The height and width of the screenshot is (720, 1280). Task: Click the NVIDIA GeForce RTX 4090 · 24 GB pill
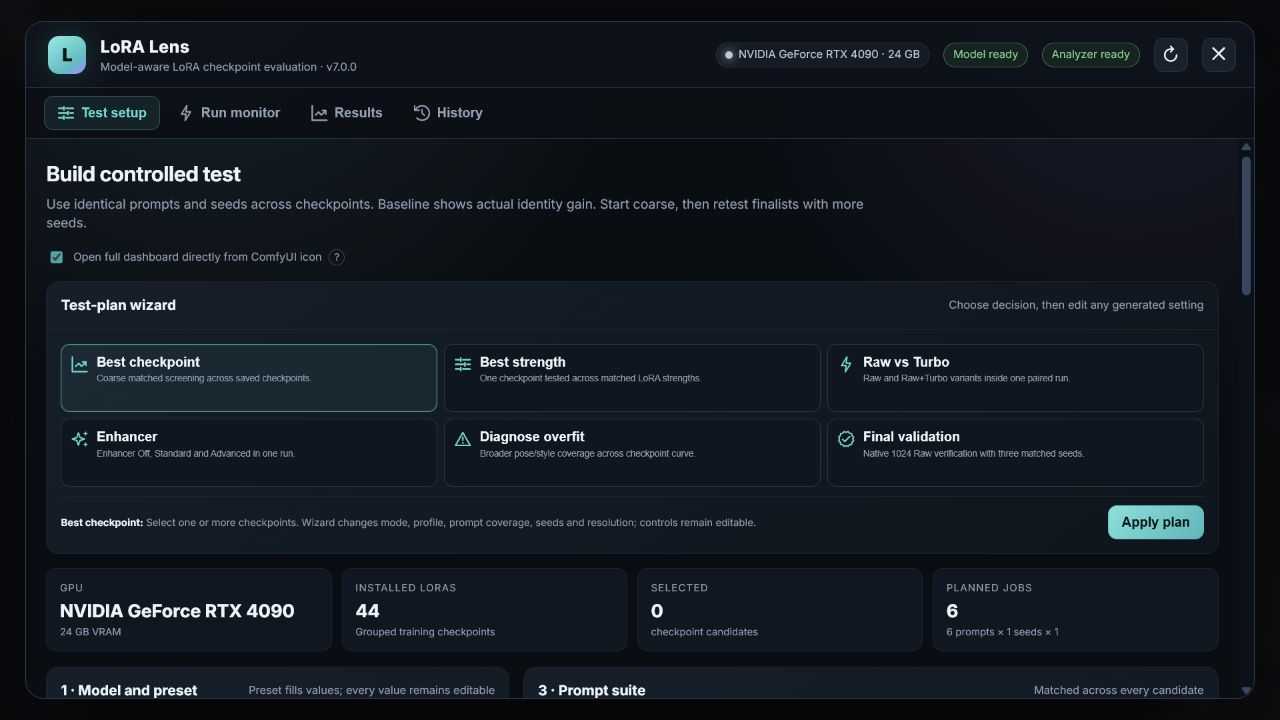[x=822, y=55]
